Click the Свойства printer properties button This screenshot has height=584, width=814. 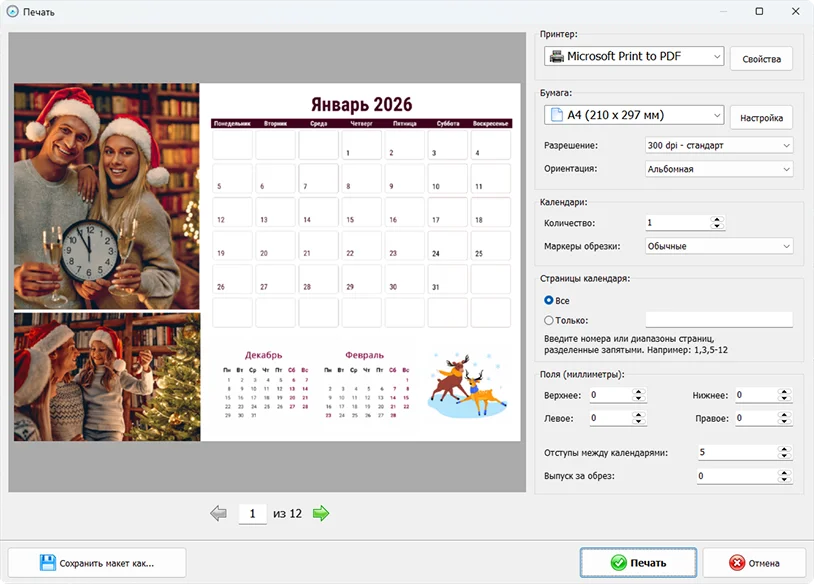pyautogui.click(x=761, y=59)
